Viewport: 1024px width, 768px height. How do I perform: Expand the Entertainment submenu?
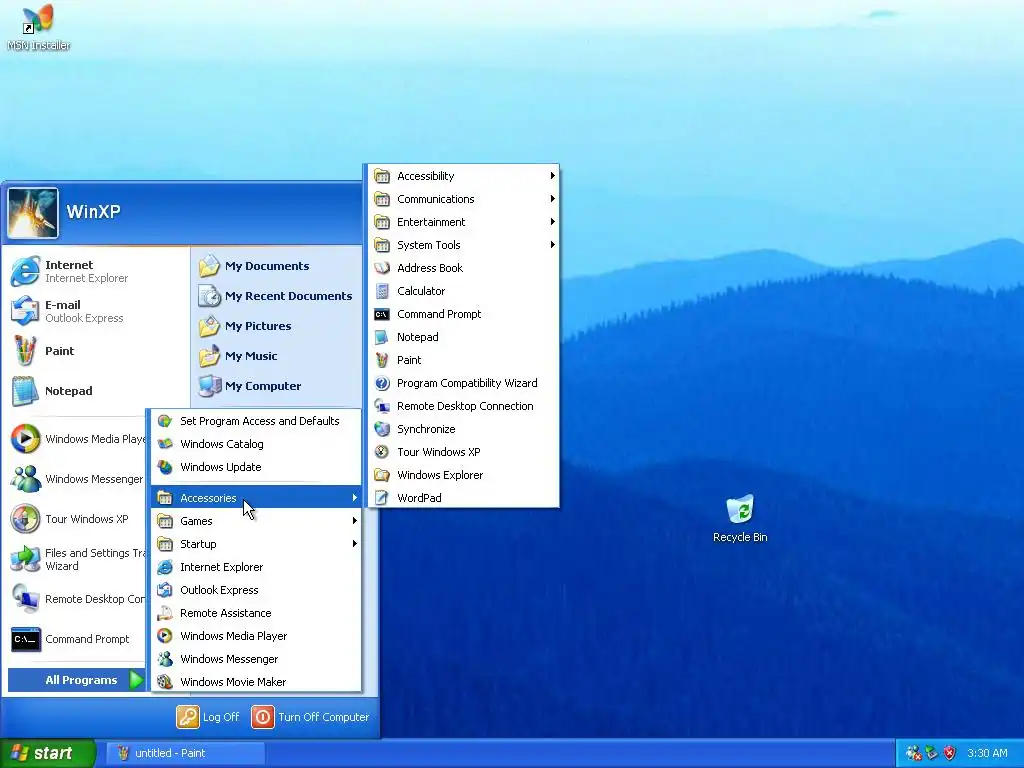(463, 222)
